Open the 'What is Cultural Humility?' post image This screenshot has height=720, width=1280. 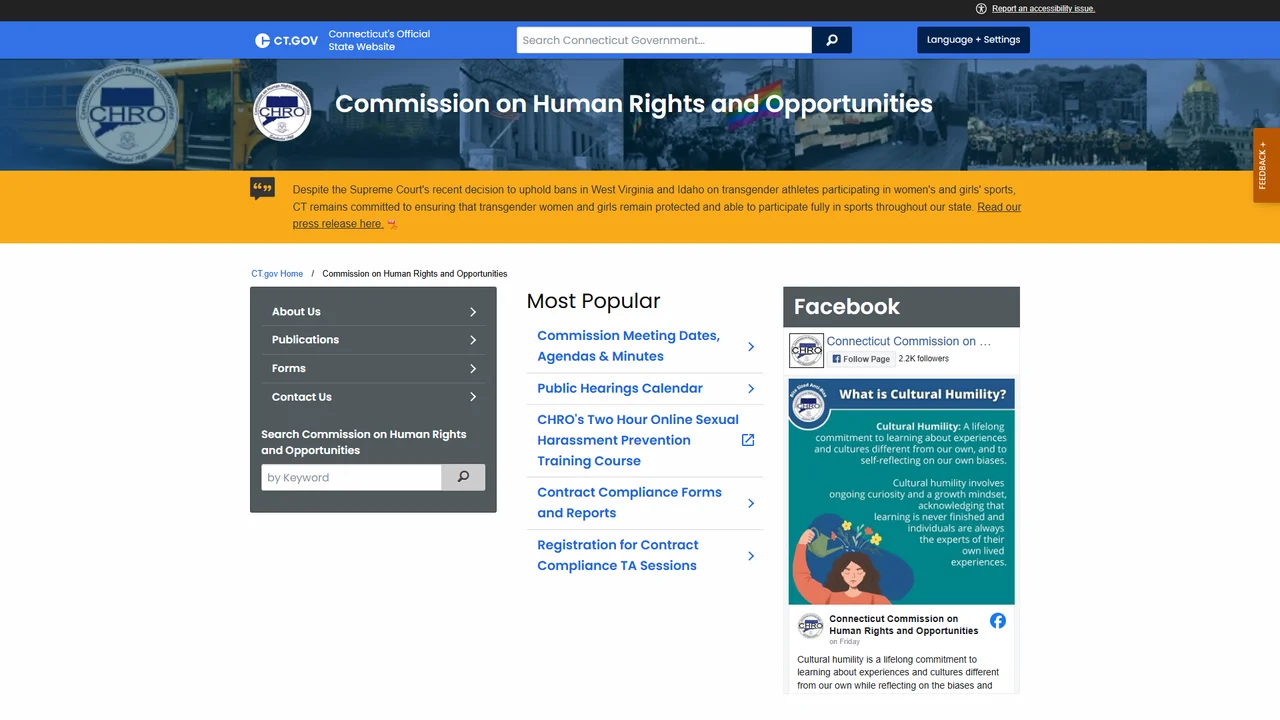click(x=902, y=491)
